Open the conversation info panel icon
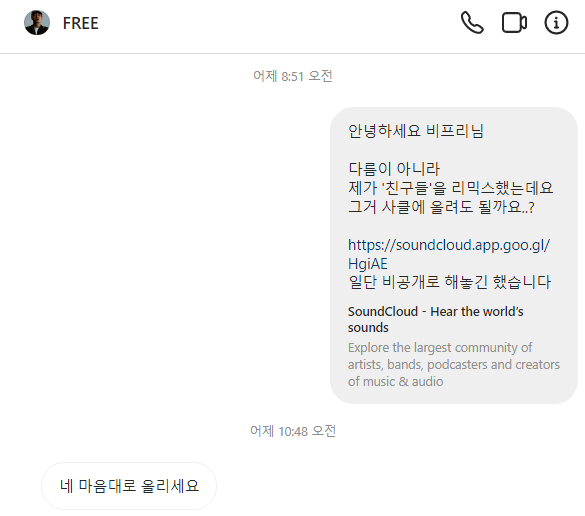The width and height of the screenshot is (585, 516). [x=556, y=23]
